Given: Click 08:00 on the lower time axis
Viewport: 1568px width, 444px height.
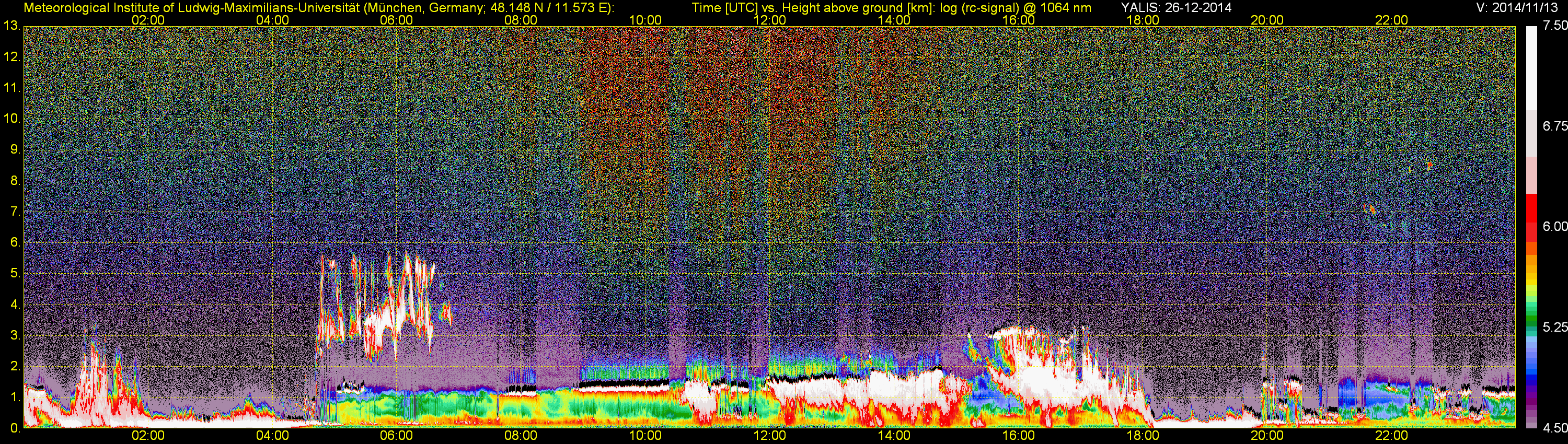Looking at the screenshot, I should click(521, 436).
